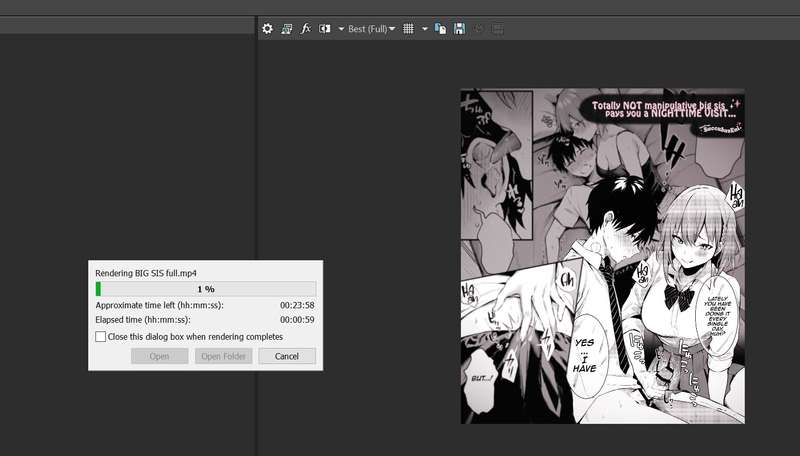Click the external monitor preview icon
The width and height of the screenshot is (800, 456).
tap(287, 29)
